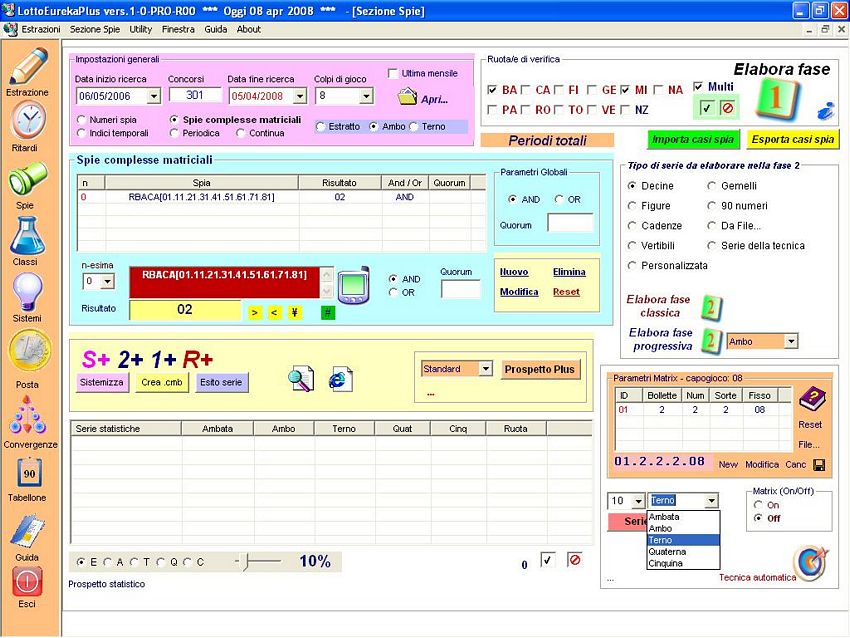
Task: Click the floppy disk save icon
Action: (x=819, y=465)
